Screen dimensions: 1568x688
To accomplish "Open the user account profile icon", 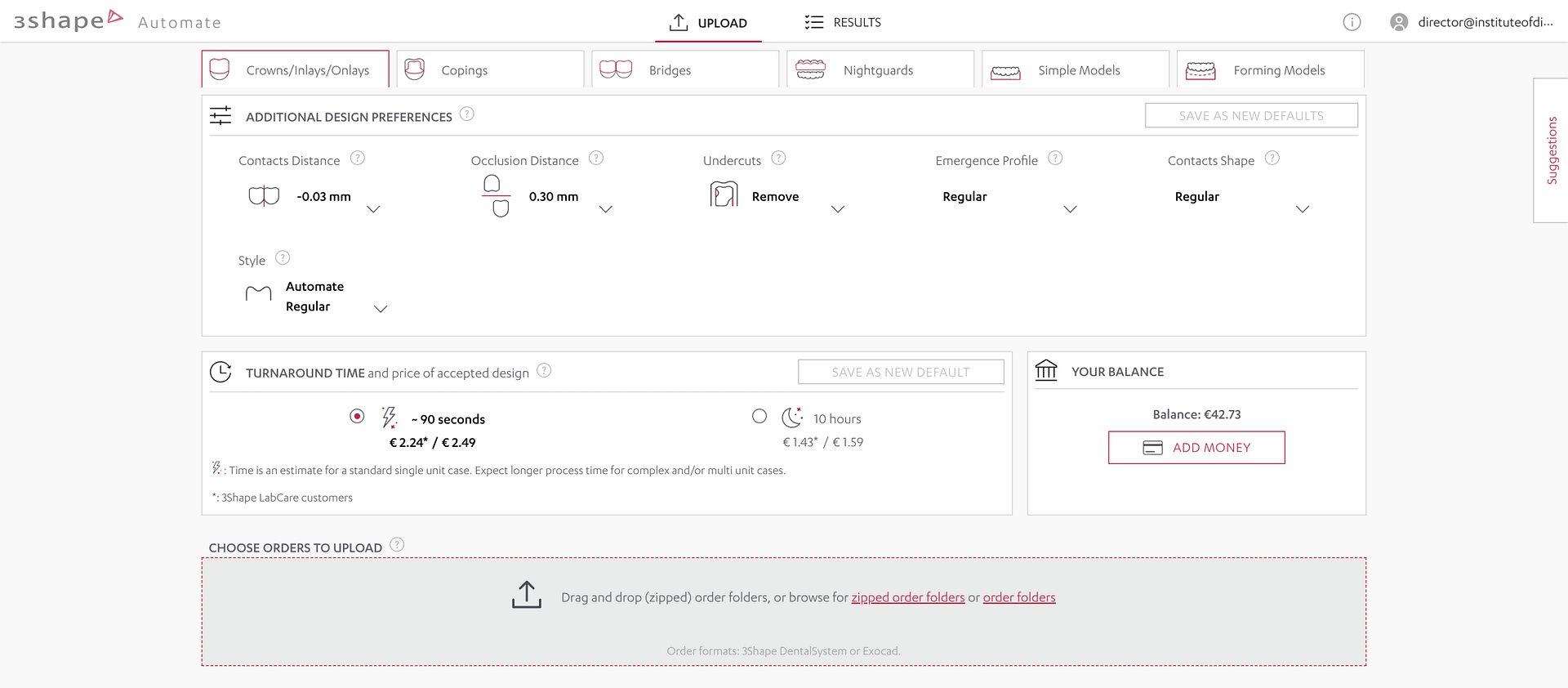I will point(1398,22).
